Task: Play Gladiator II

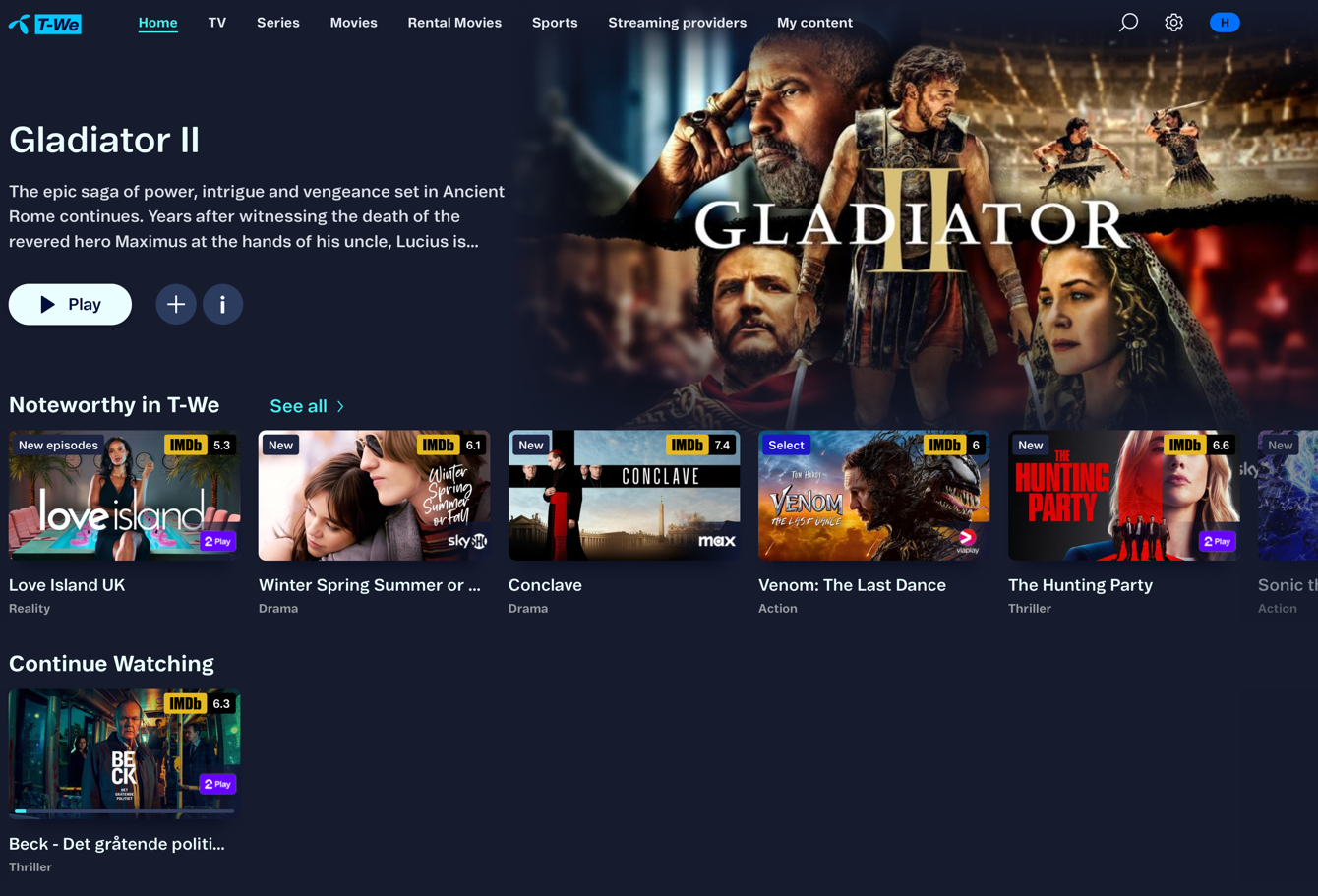Action: point(70,305)
